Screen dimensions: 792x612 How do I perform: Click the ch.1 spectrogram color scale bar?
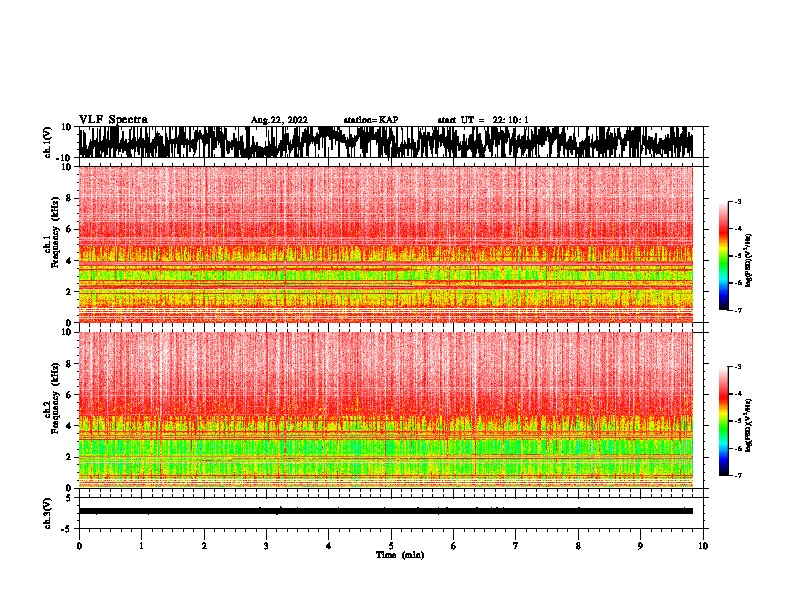point(723,256)
